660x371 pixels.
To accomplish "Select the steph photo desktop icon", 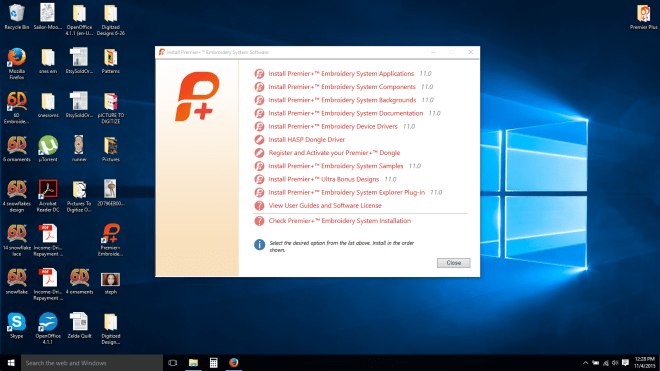I will coord(111,282).
